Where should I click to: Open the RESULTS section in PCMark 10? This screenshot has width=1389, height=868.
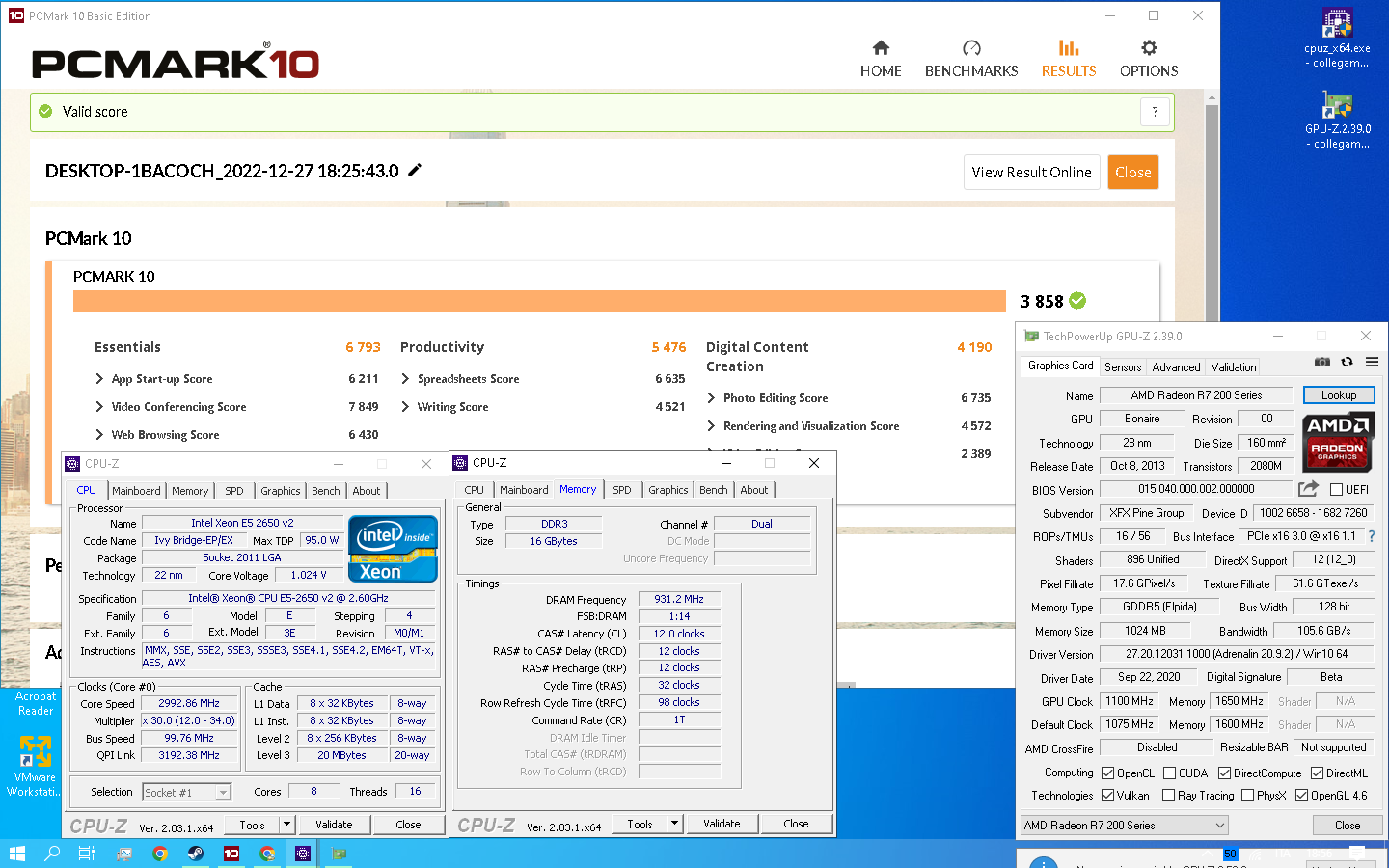pyautogui.click(x=1069, y=59)
